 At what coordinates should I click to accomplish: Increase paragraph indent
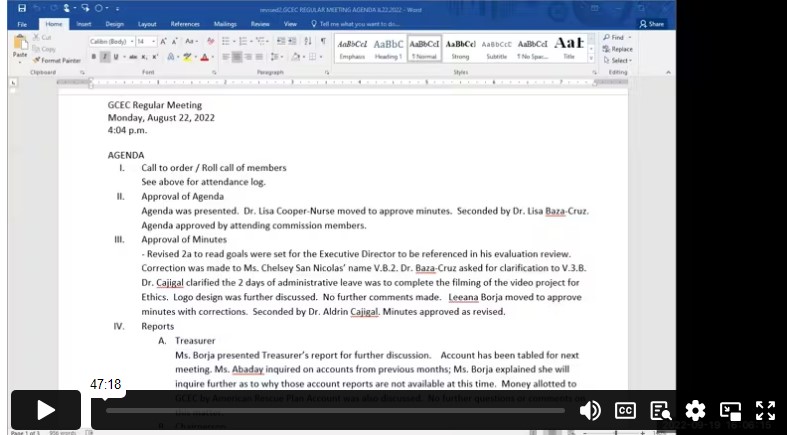[293, 42]
